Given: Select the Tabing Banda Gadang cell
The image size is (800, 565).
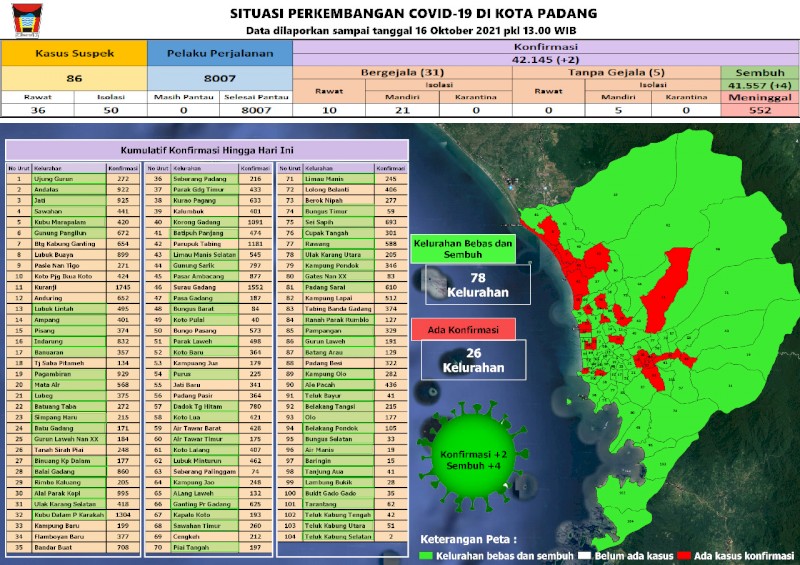Looking at the screenshot, I should [x=338, y=309].
